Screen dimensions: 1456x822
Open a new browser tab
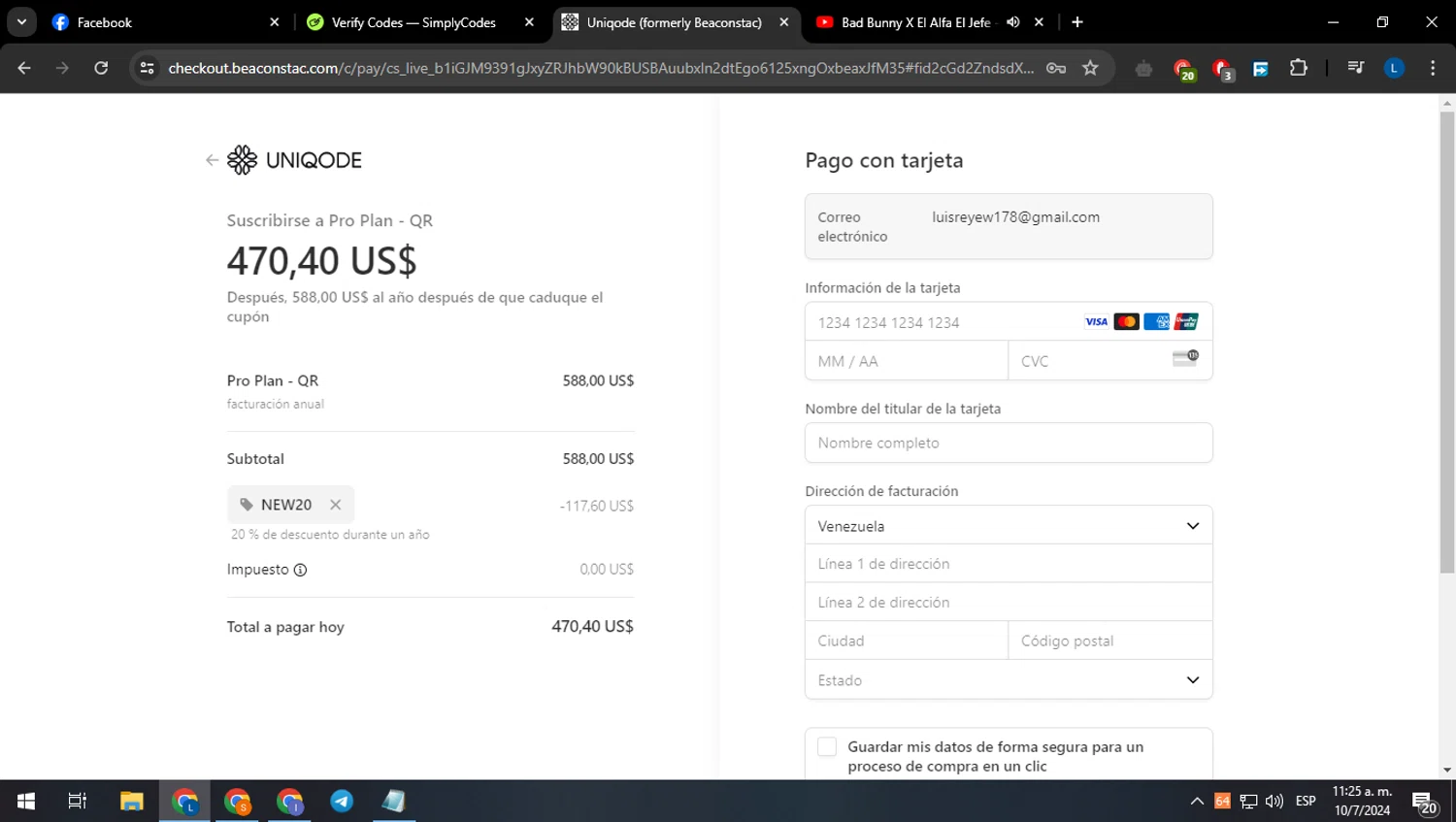1077,22
